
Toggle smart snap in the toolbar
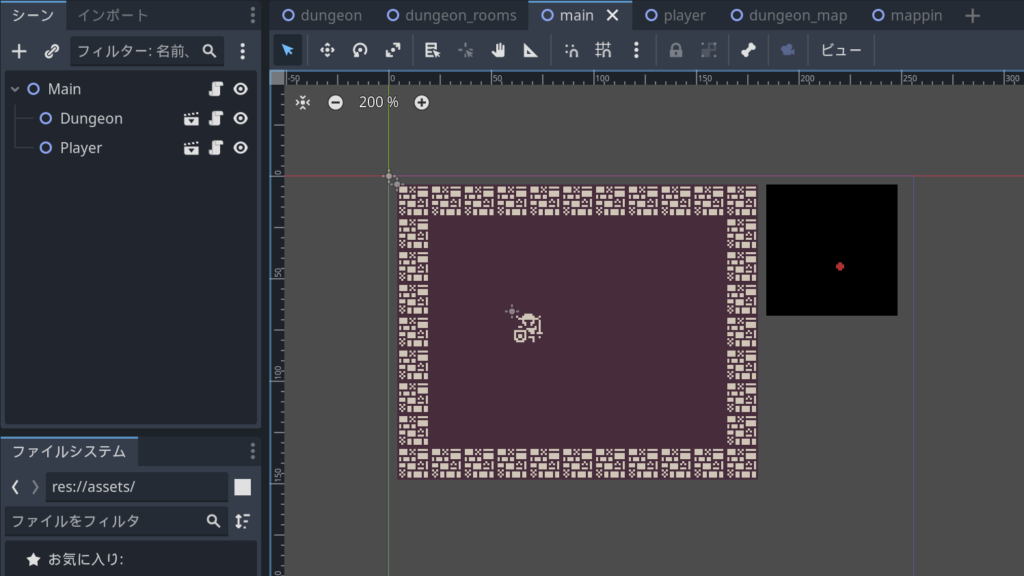571,50
